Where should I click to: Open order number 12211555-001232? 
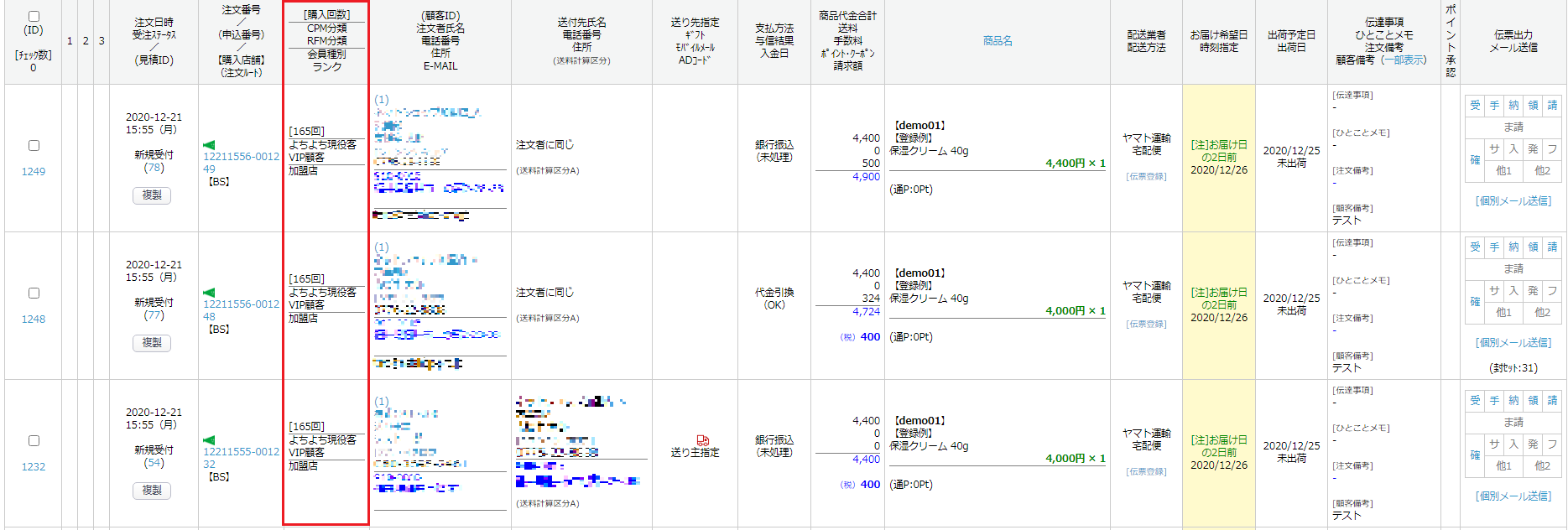[241, 458]
